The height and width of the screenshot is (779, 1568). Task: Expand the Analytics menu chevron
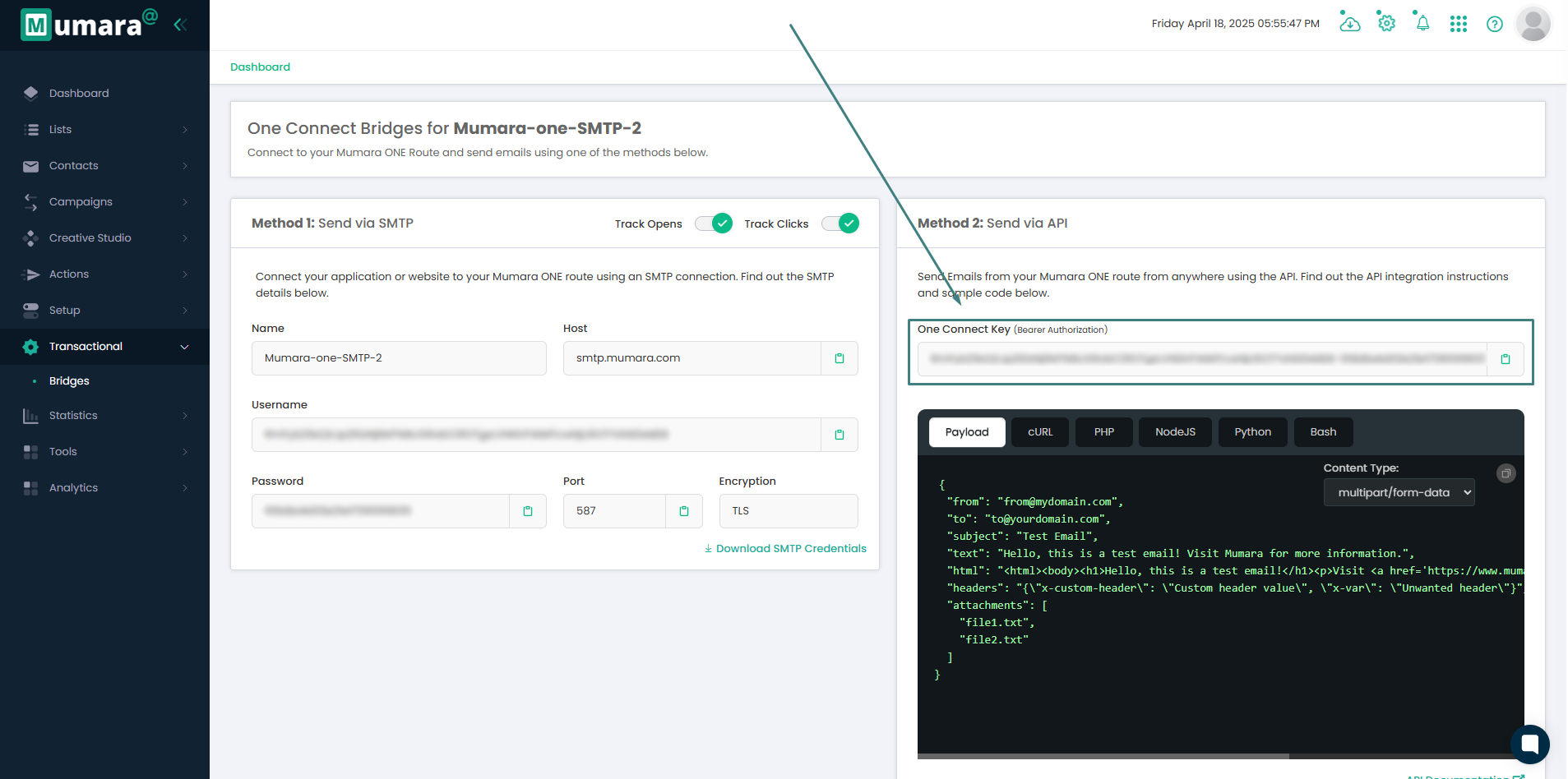coord(185,488)
